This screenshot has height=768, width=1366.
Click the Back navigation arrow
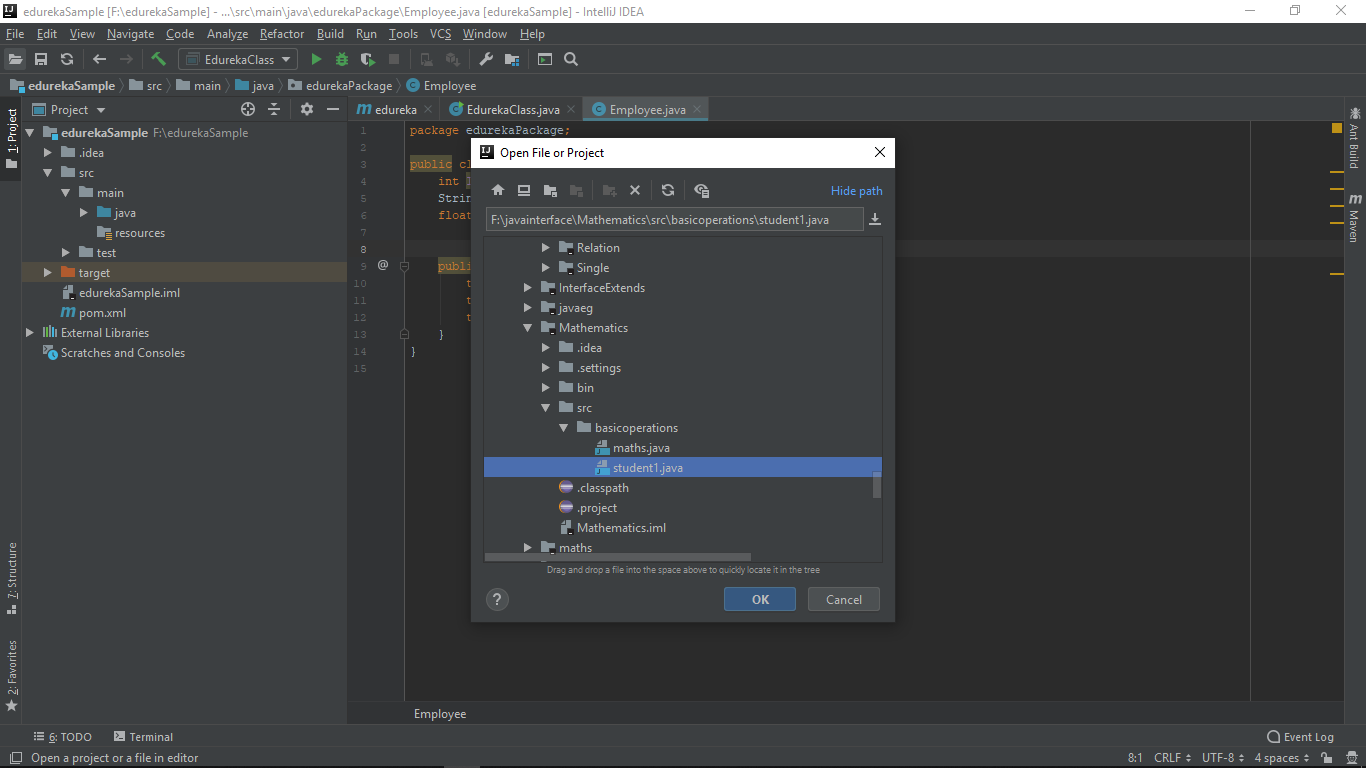click(x=99, y=59)
